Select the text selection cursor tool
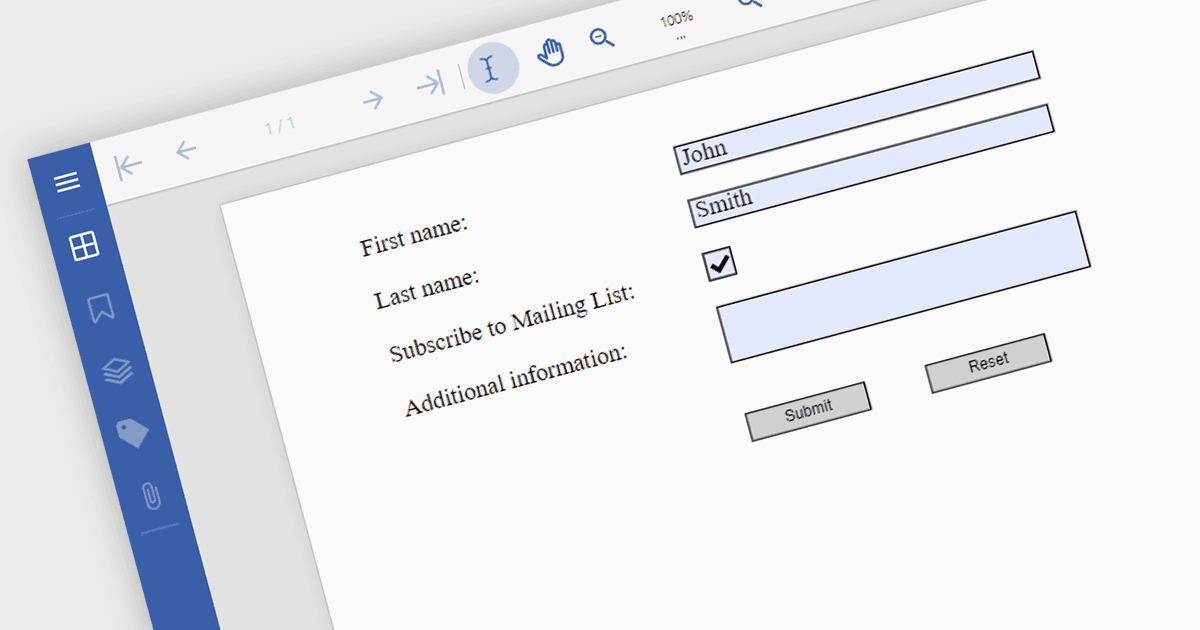1200x630 pixels. tap(493, 68)
